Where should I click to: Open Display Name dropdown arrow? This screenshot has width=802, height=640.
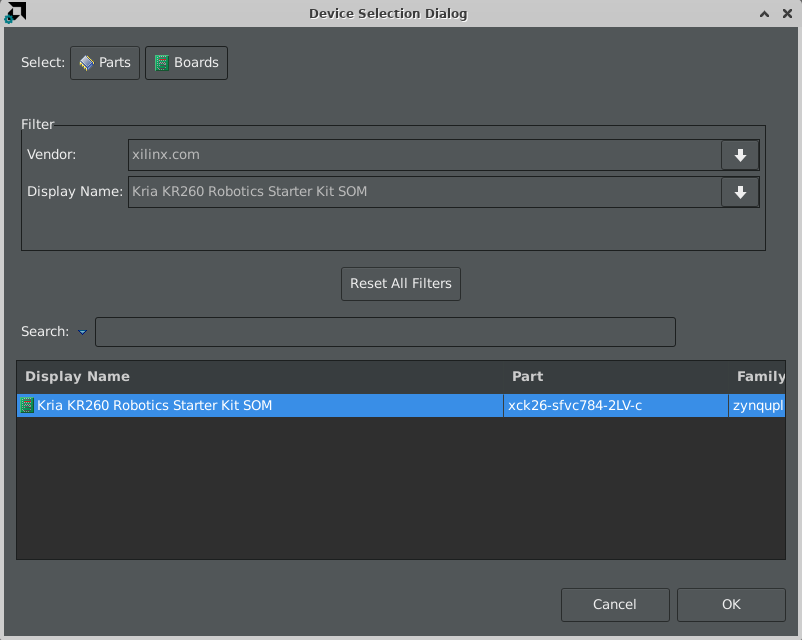click(x=740, y=192)
